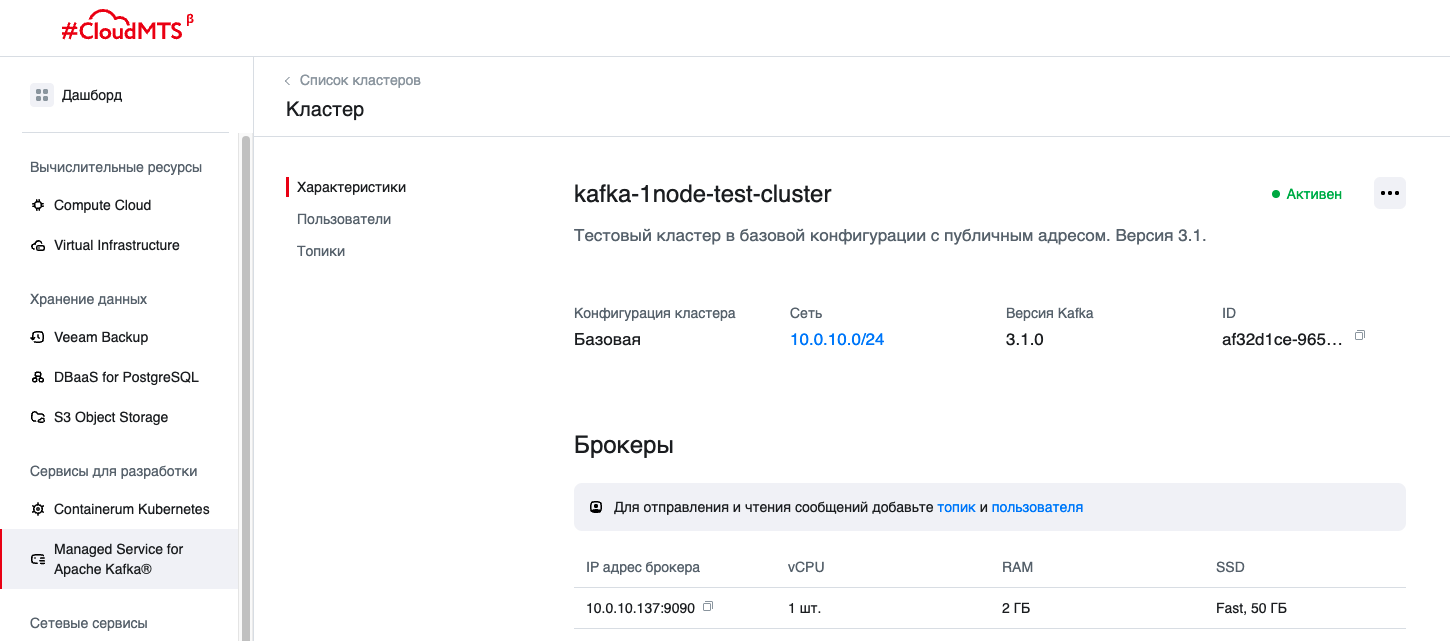Click the DBaaS for PostgreSQL icon
Image resolution: width=1450 pixels, height=641 pixels.
pyautogui.click(x=38, y=377)
